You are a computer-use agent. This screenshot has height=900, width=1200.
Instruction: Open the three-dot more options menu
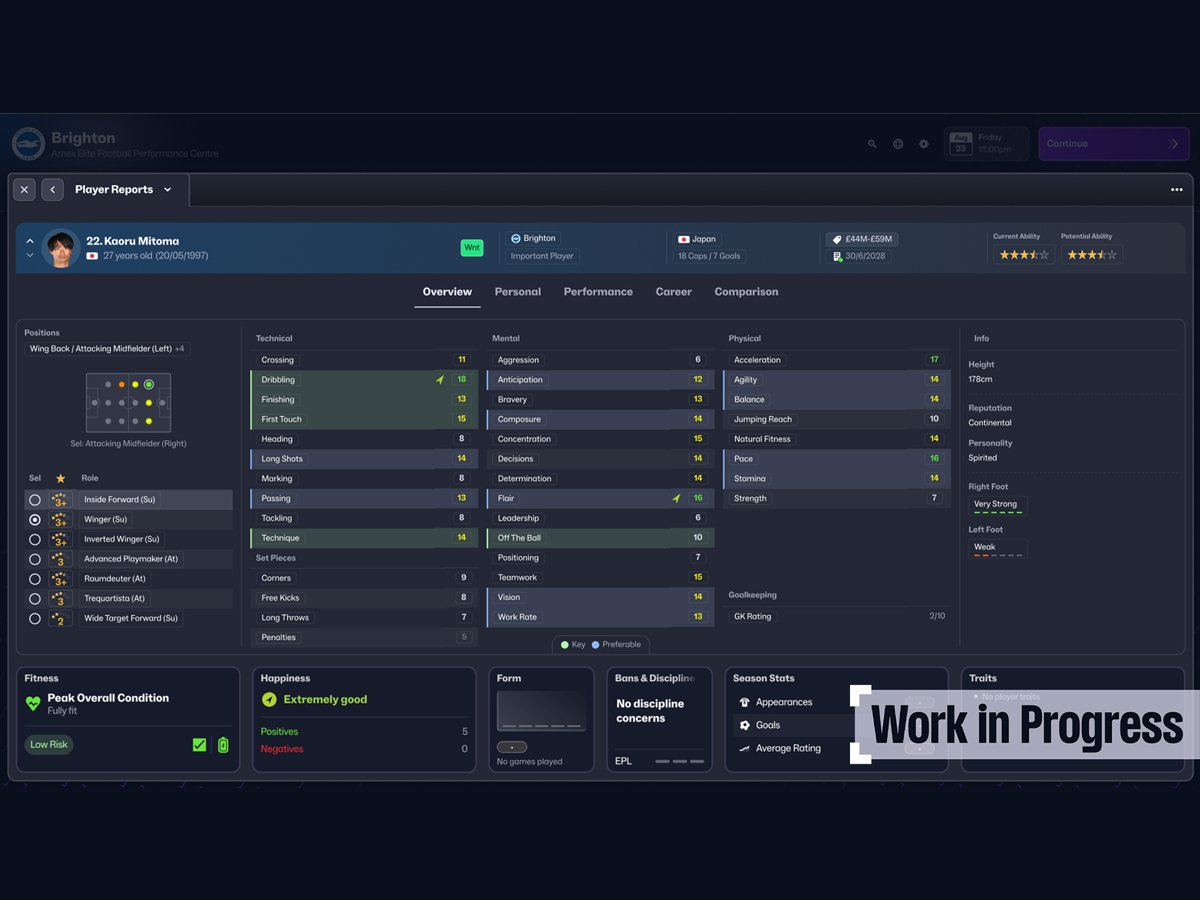click(x=1177, y=190)
